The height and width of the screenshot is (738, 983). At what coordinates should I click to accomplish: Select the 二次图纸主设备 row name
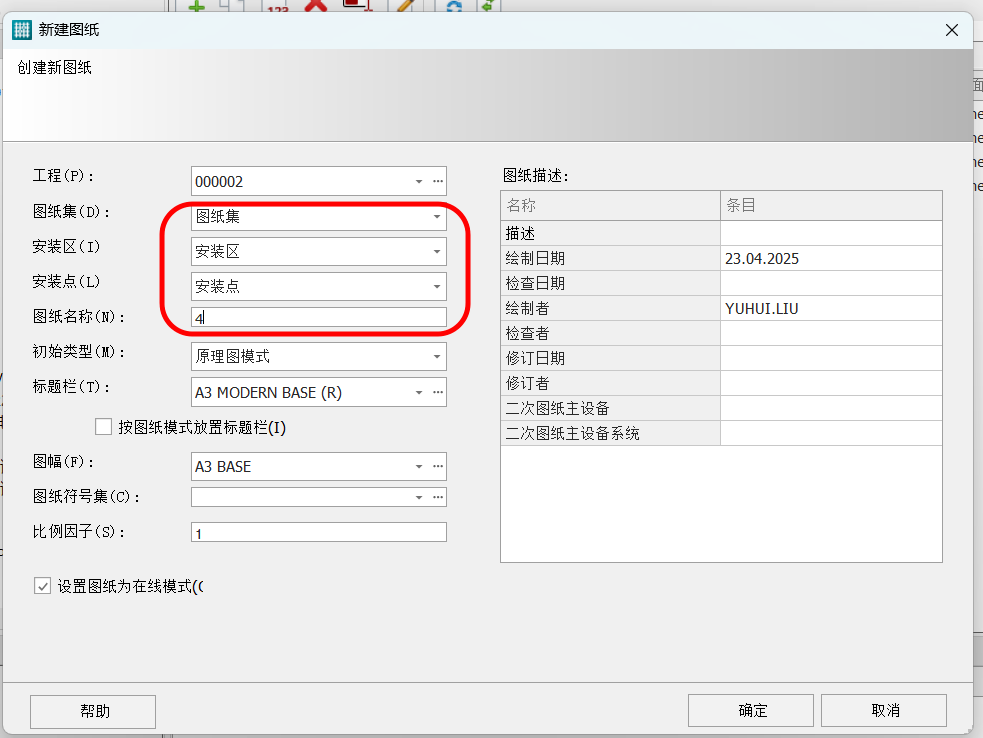611,408
